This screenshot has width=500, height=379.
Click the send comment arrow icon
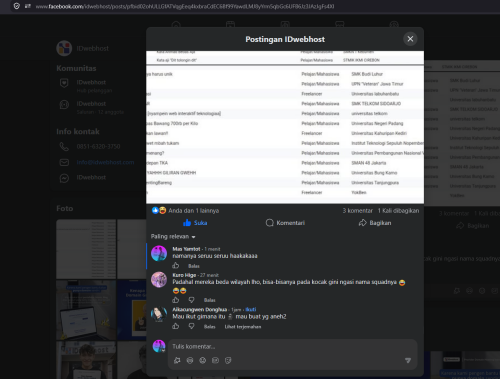[408, 360]
